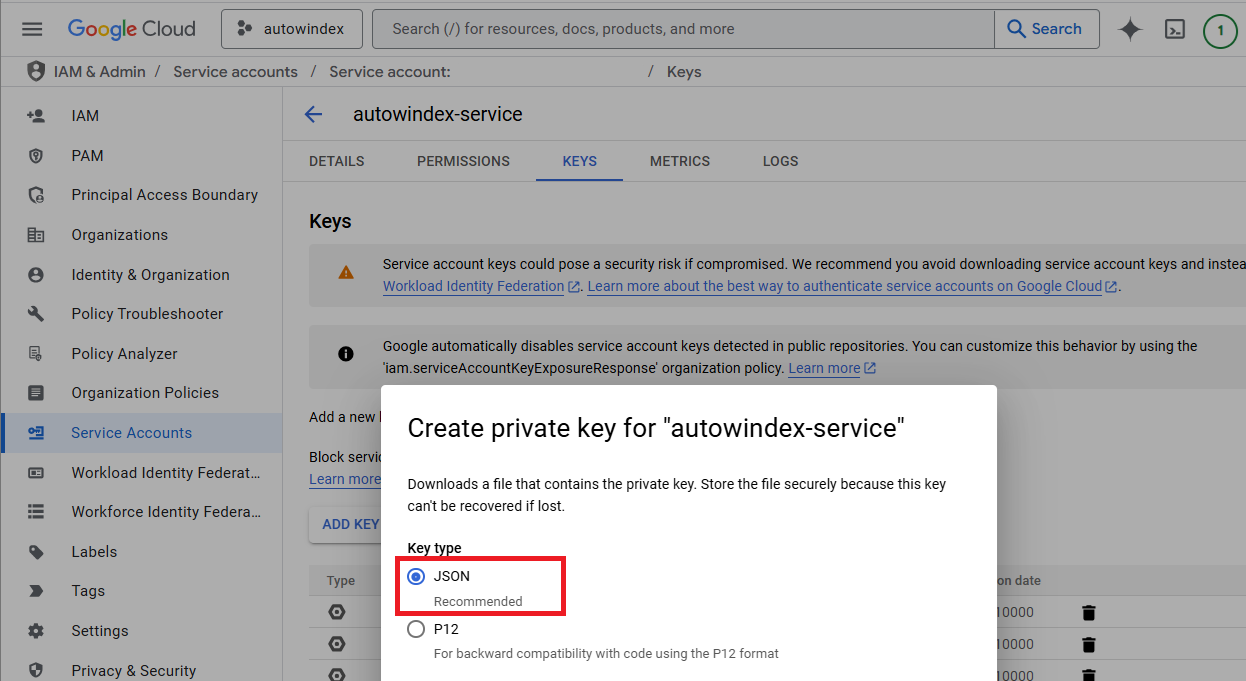Click the Keys breadcrumb text
Viewport: 1246px width, 681px height.
coord(684,72)
